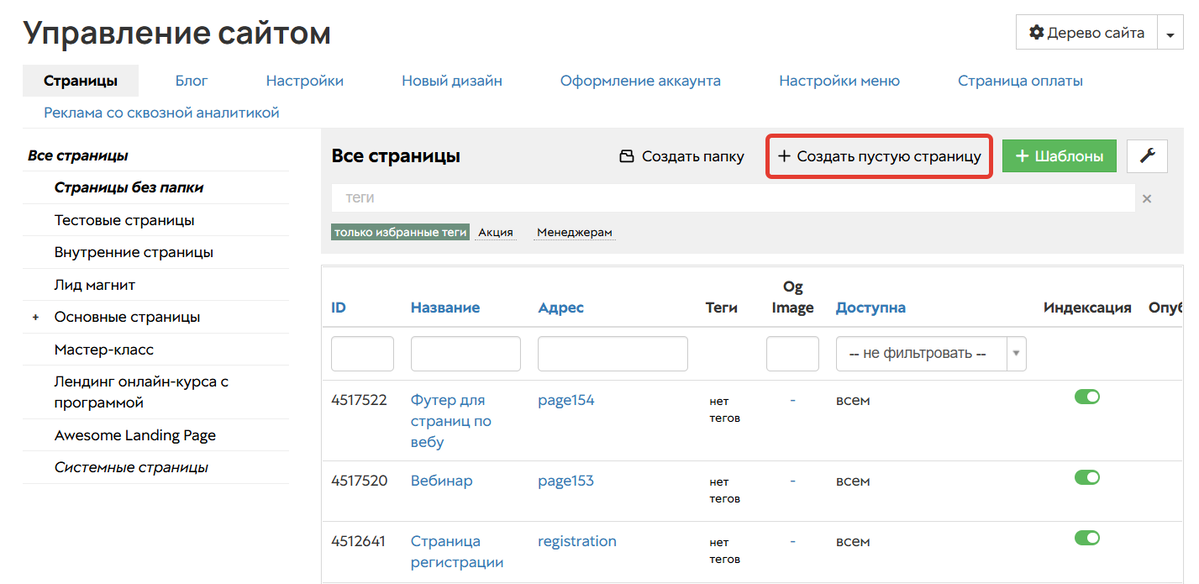
Task: Open Тестовые страницы folder
Action: [124, 220]
